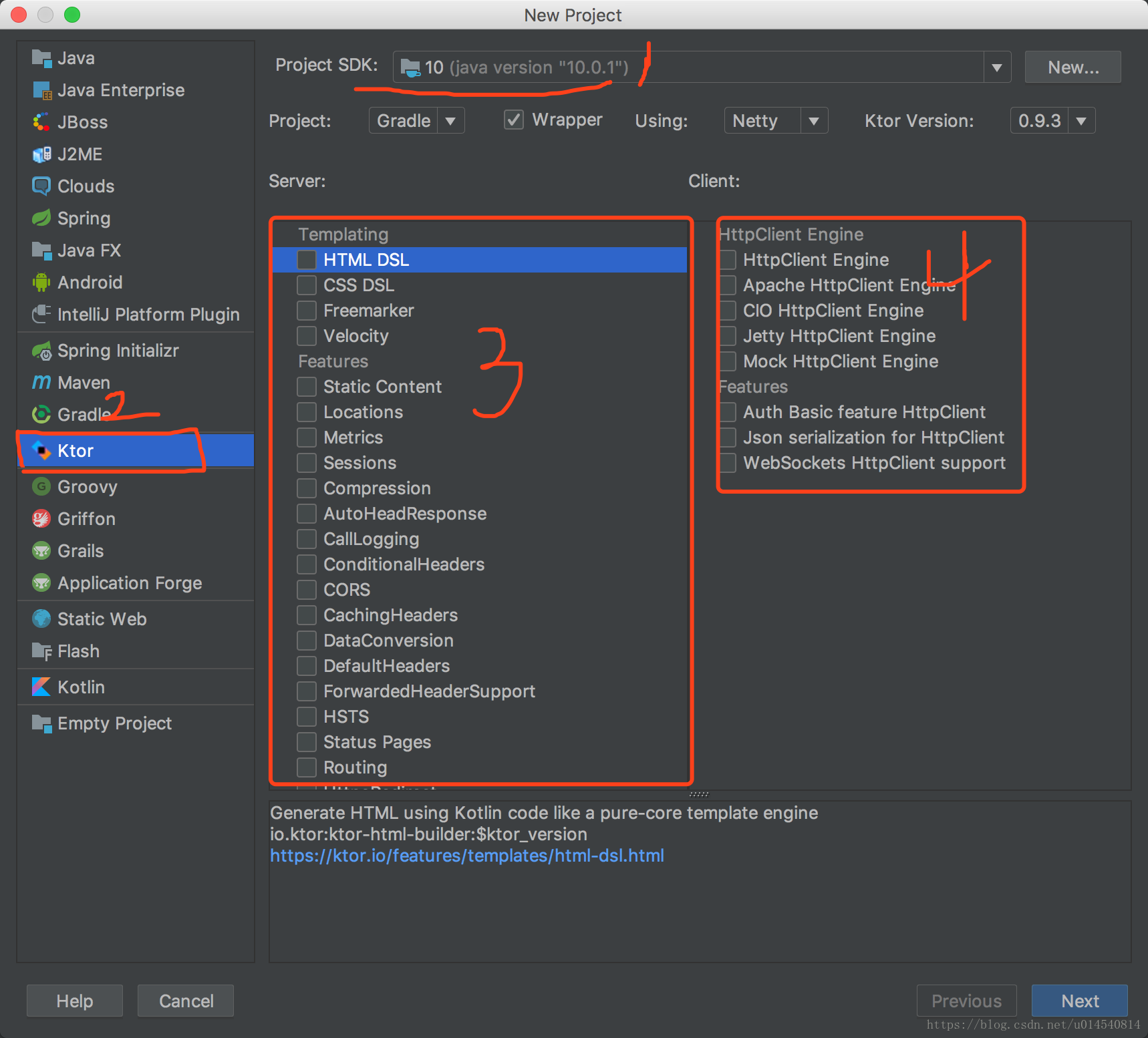Image resolution: width=1148 pixels, height=1038 pixels.
Task: Enable the CSS DSL checkbox
Action: 307,285
